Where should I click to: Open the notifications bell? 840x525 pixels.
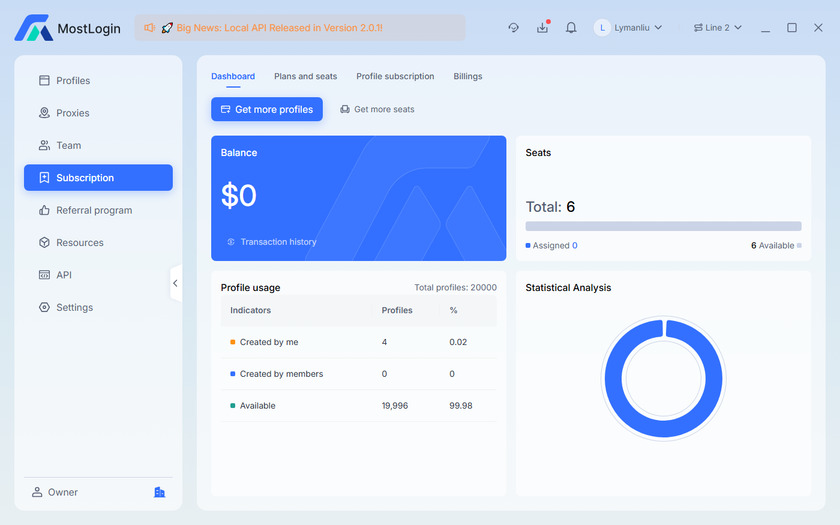[x=571, y=28]
